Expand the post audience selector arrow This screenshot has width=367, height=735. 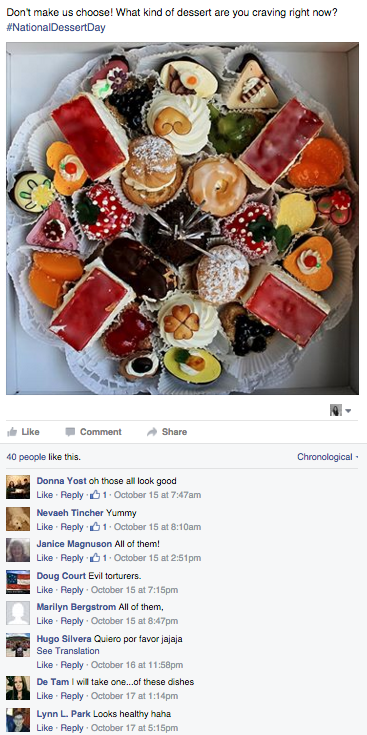348,411
